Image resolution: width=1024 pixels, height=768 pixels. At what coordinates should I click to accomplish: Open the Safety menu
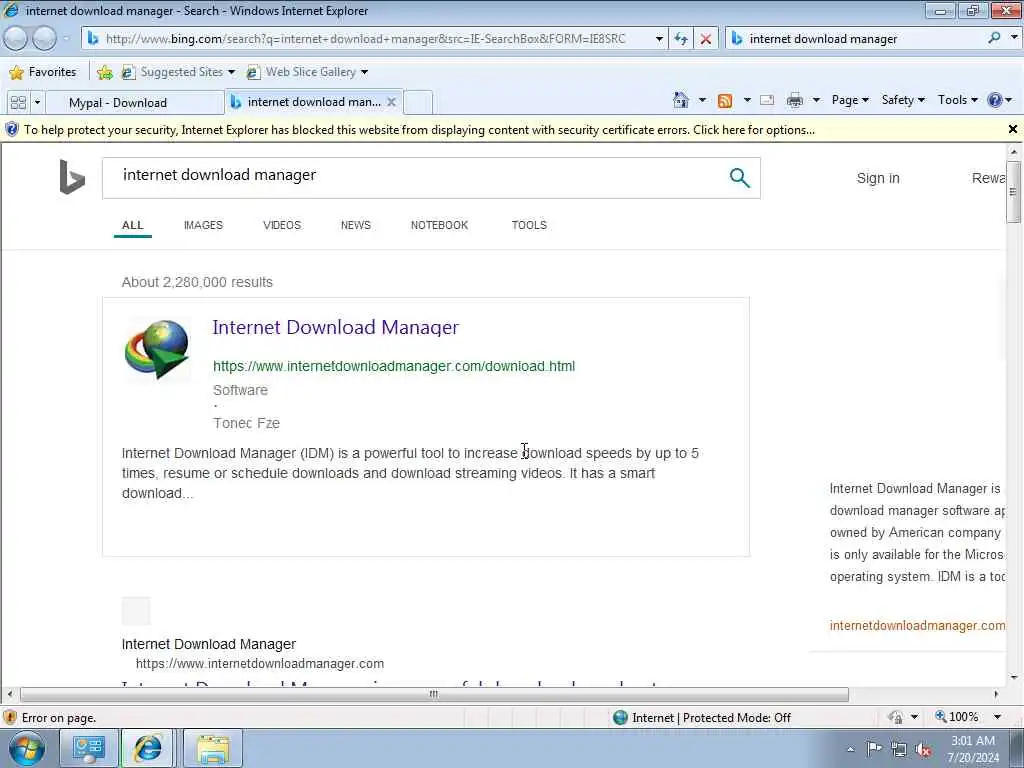(x=903, y=100)
